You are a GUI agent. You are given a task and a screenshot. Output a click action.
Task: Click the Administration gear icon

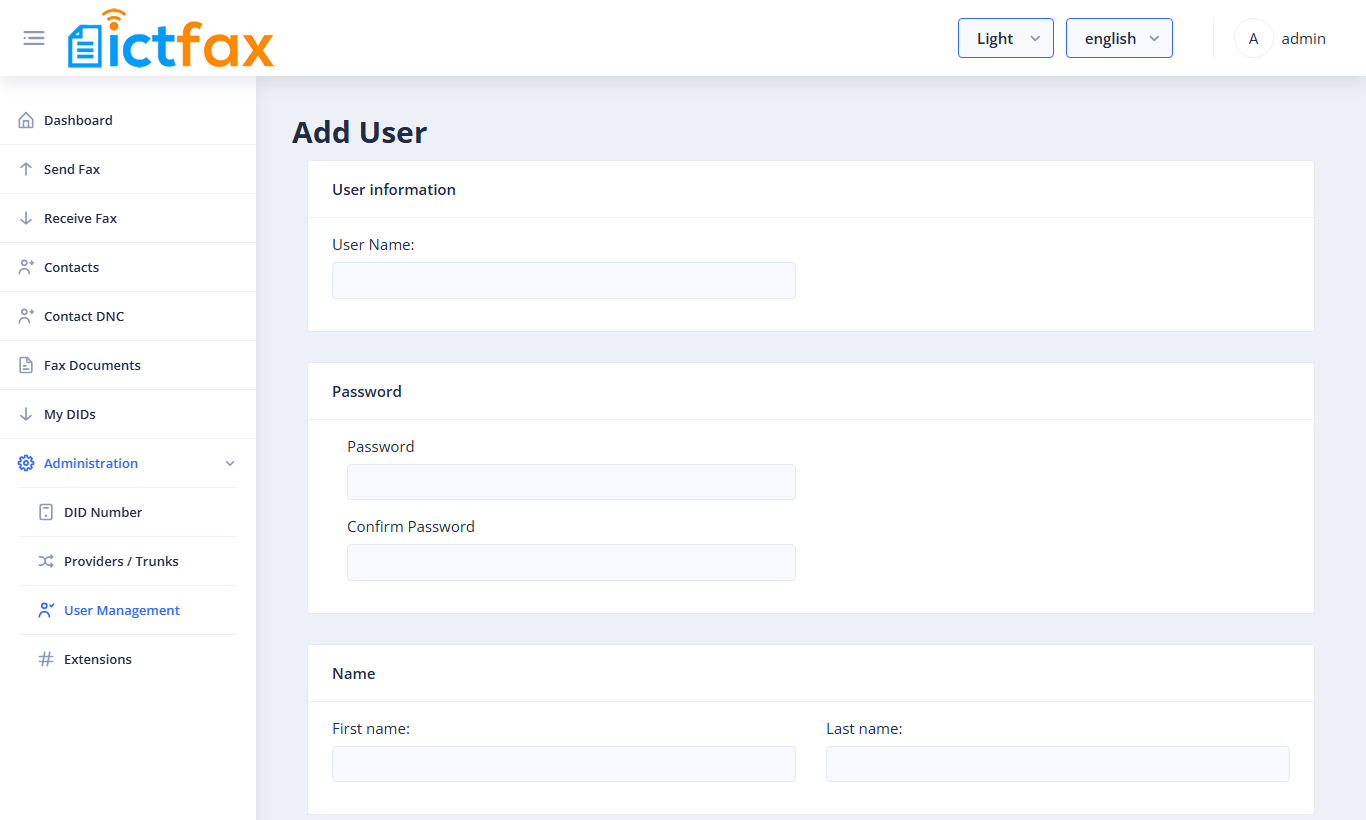tap(26, 463)
